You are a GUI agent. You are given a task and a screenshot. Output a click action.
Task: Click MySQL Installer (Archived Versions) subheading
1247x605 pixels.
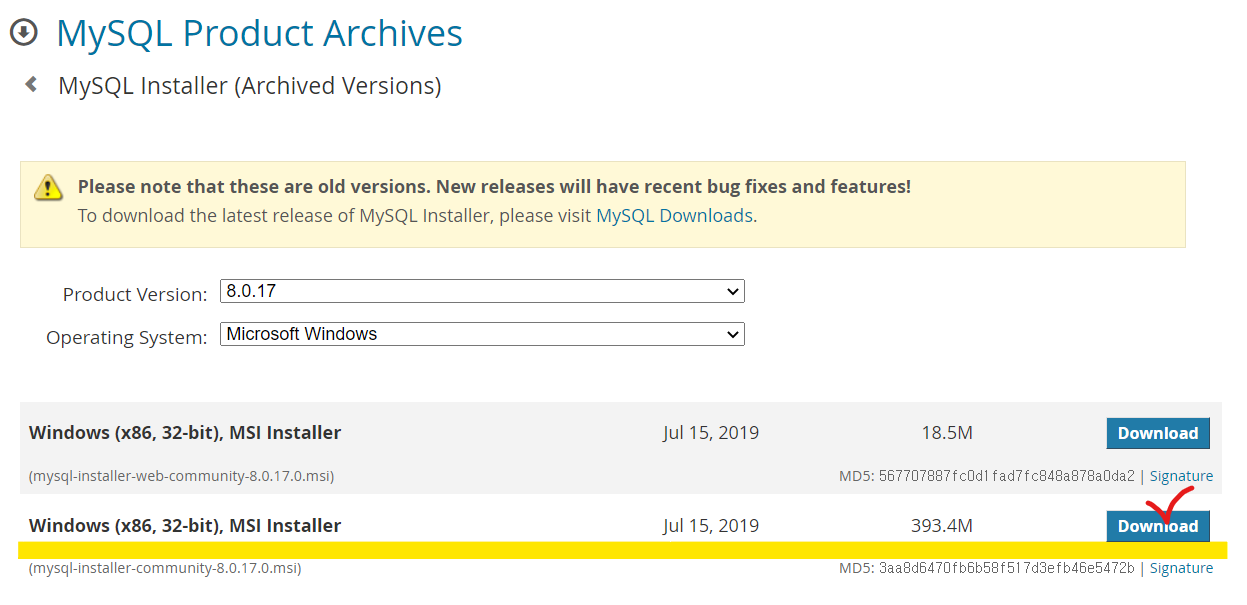coord(250,86)
